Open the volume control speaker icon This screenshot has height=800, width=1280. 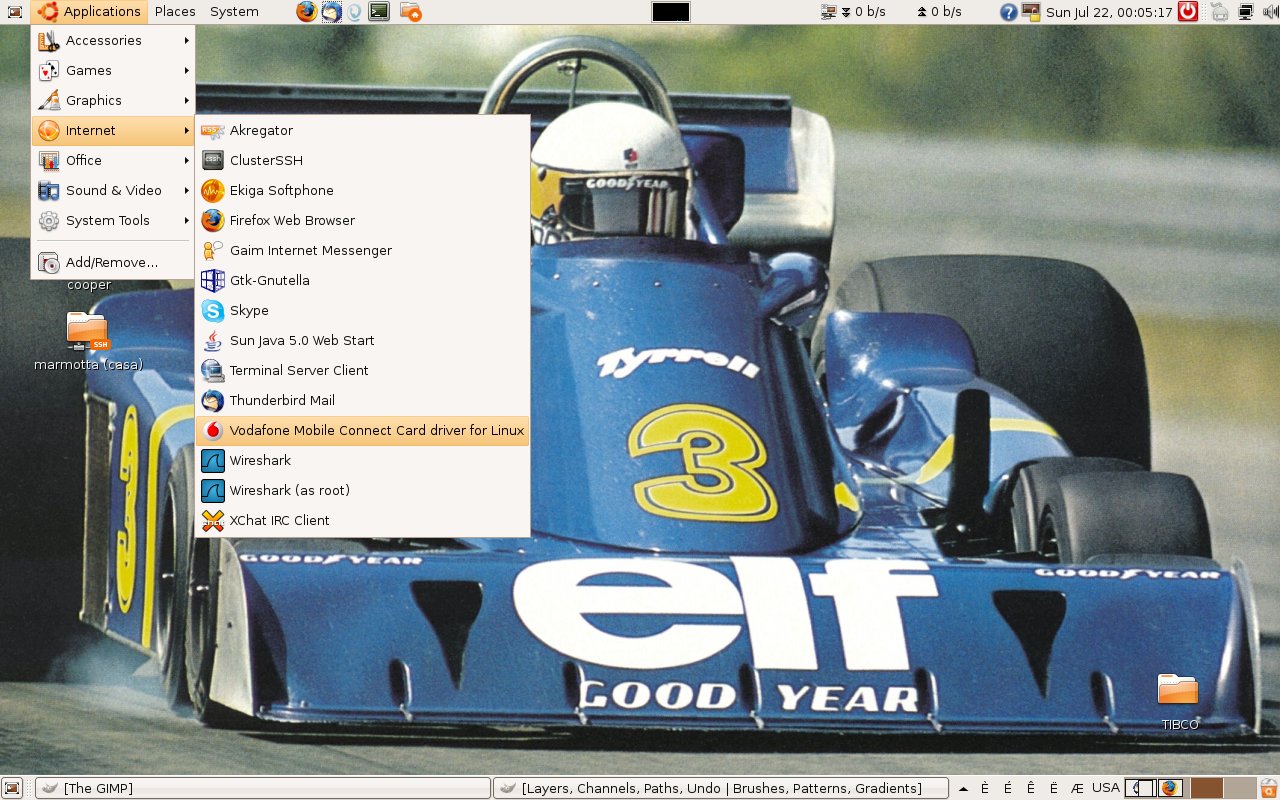(x=1270, y=12)
